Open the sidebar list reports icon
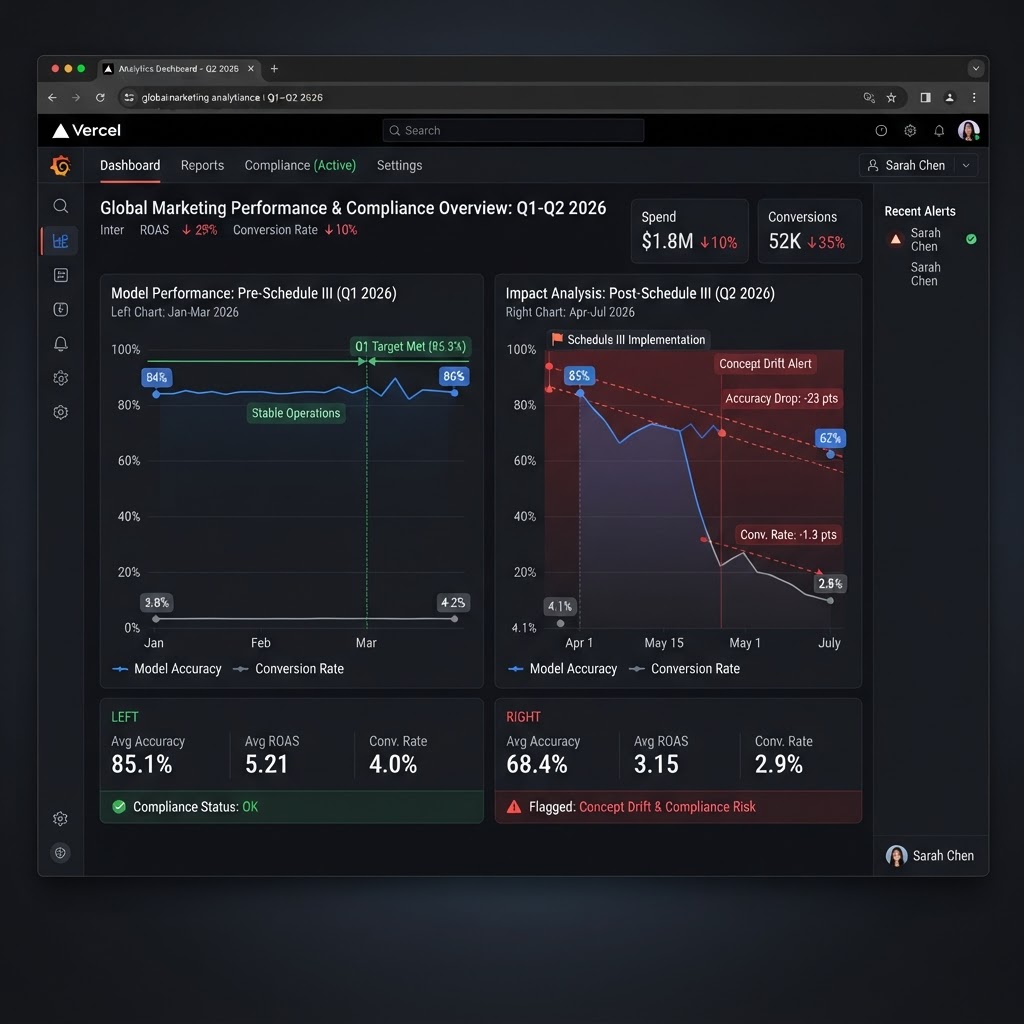The width and height of the screenshot is (1024, 1024). pos(61,275)
